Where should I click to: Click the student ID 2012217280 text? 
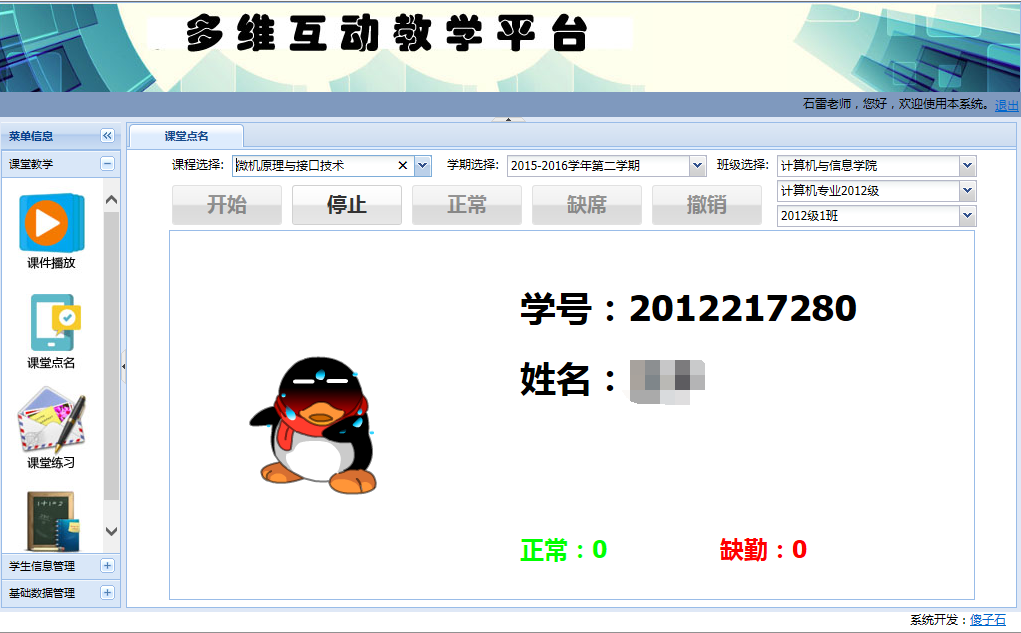(742, 308)
